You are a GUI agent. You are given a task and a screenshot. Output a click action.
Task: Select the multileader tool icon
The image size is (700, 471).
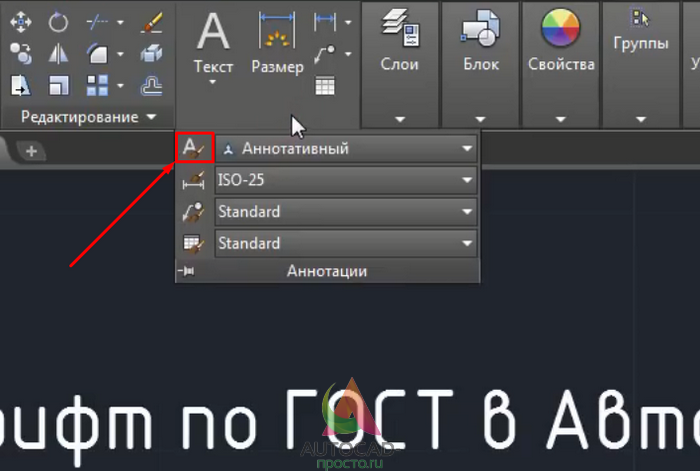pyautogui.click(x=325, y=54)
